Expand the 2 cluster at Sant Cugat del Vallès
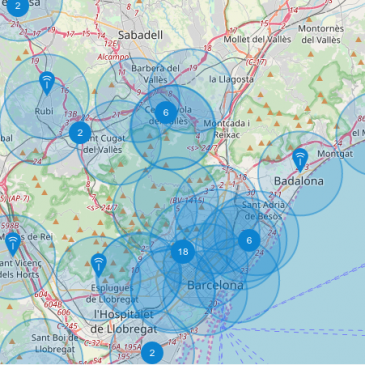 click(x=80, y=133)
